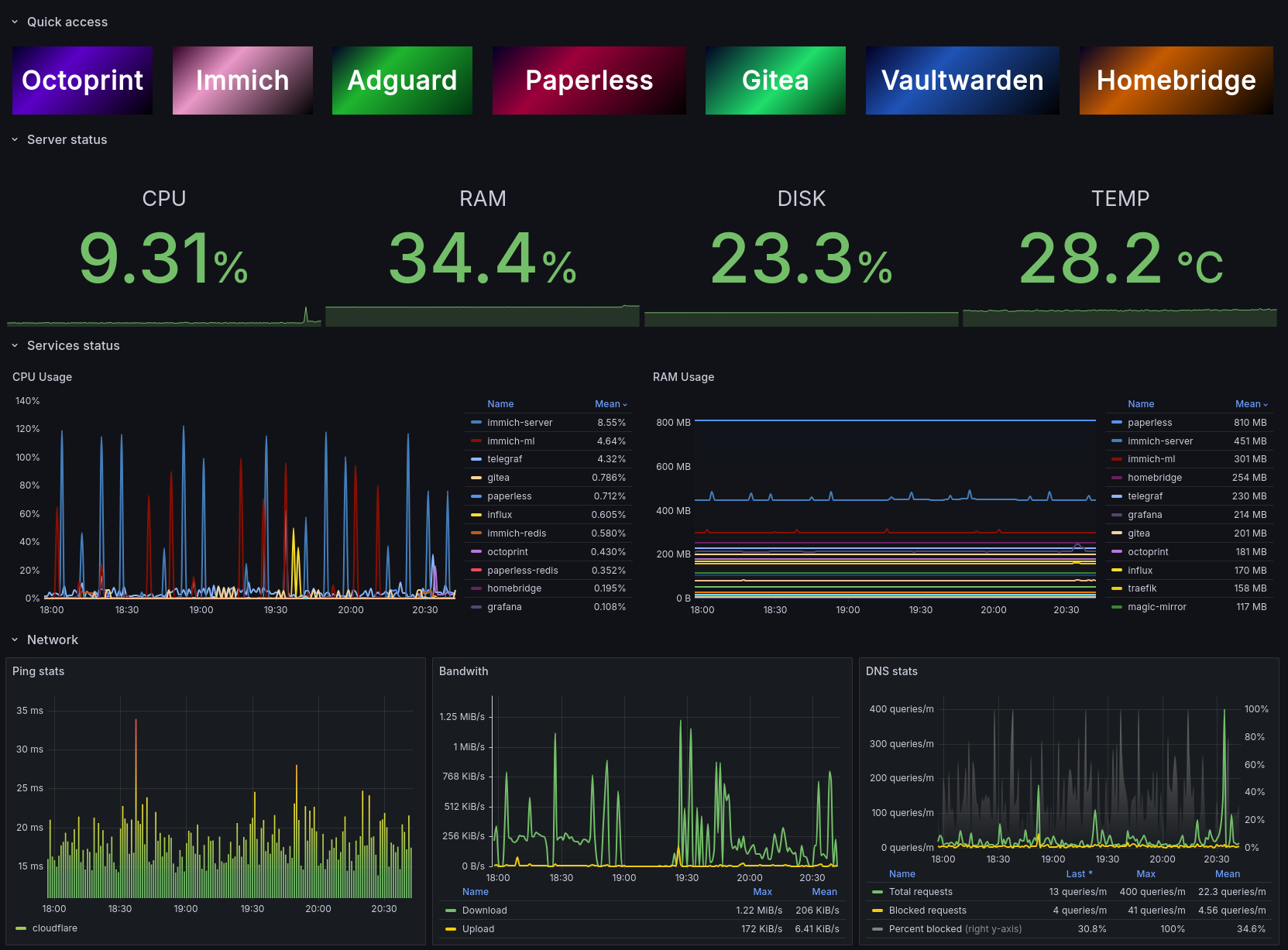Click the '810 MB' paperless RAM value
The height and width of the screenshot is (950, 1288).
pyautogui.click(x=1250, y=423)
